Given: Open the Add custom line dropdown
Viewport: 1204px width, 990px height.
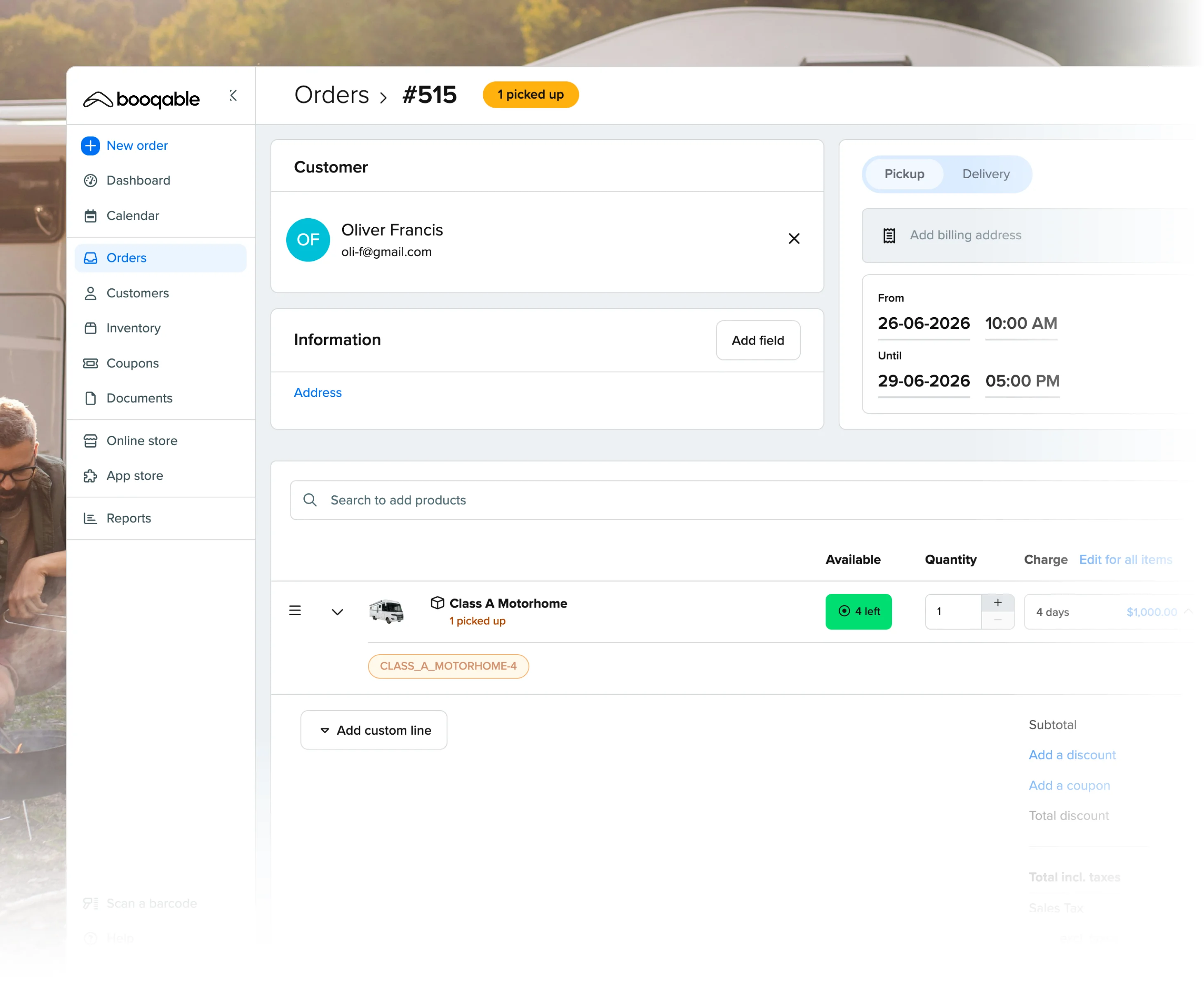Looking at the screenshot, I should pyautogui.click(x=374, y=731).
